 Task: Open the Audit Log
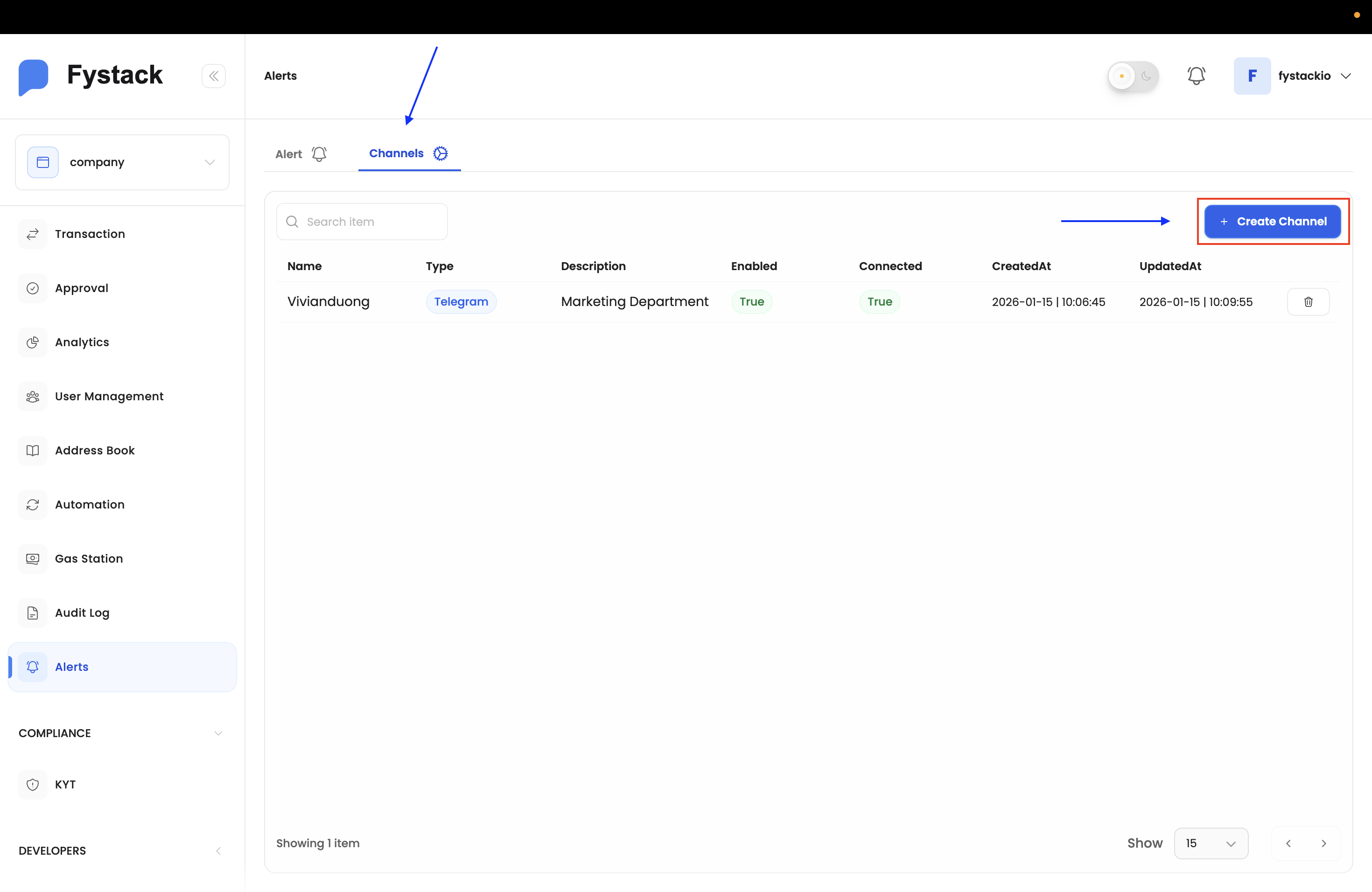tap(81, 613)
